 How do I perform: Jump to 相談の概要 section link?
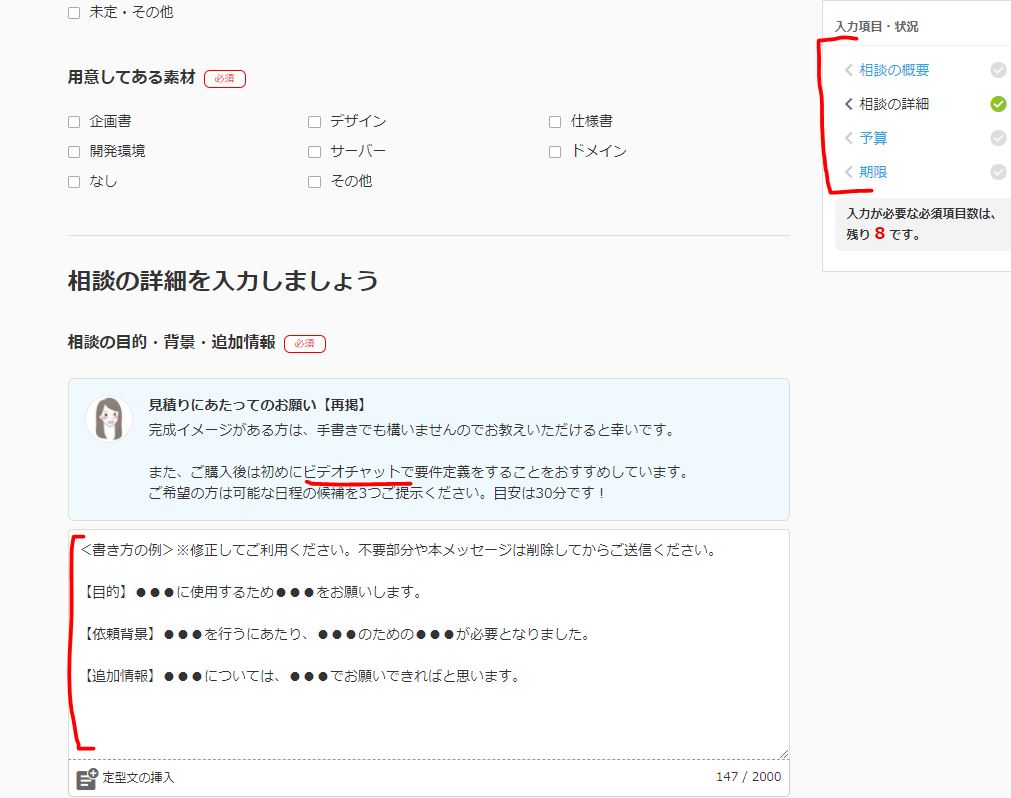point(894,70)
